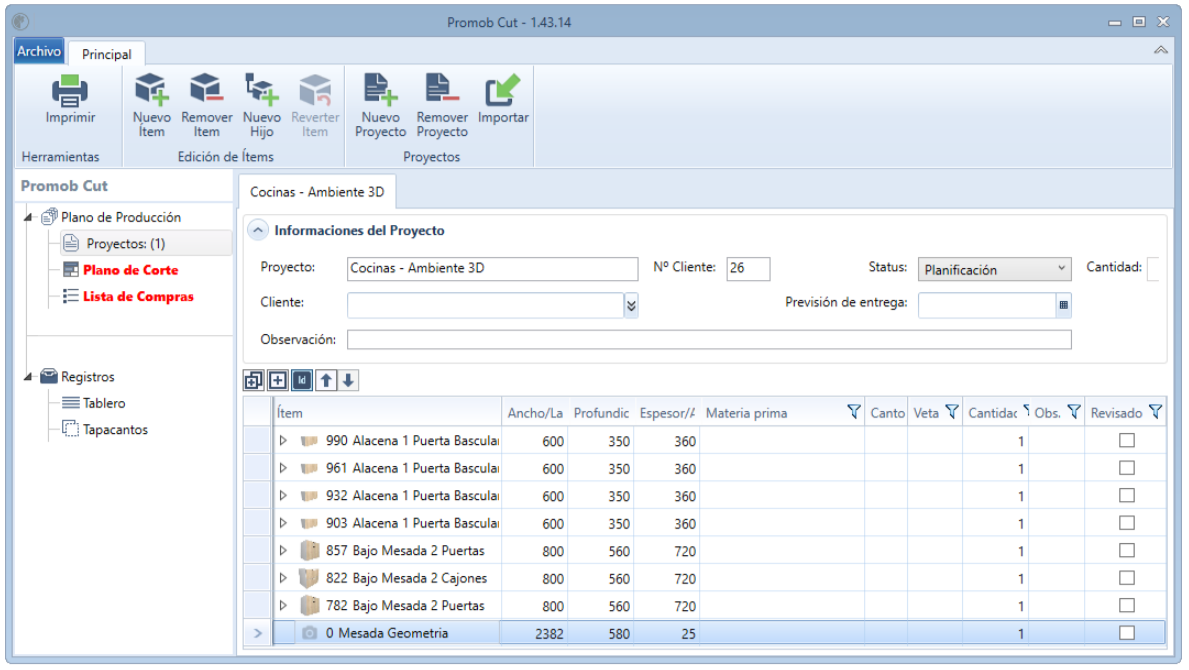Click the Importar icon
This screenshot has width=1189, height=670.
tap(503, 90)
